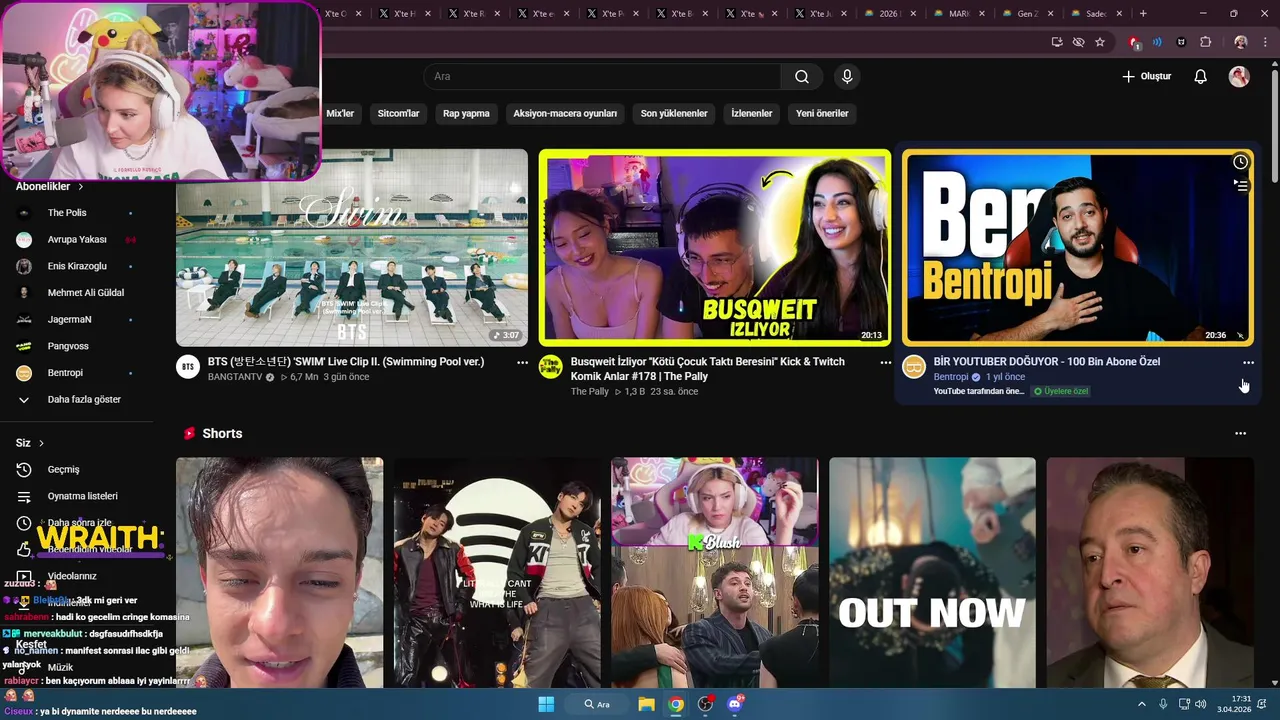Click Bentropi channel avatar under video
This screenshot has height=720, width=1280.
[914, 366]
